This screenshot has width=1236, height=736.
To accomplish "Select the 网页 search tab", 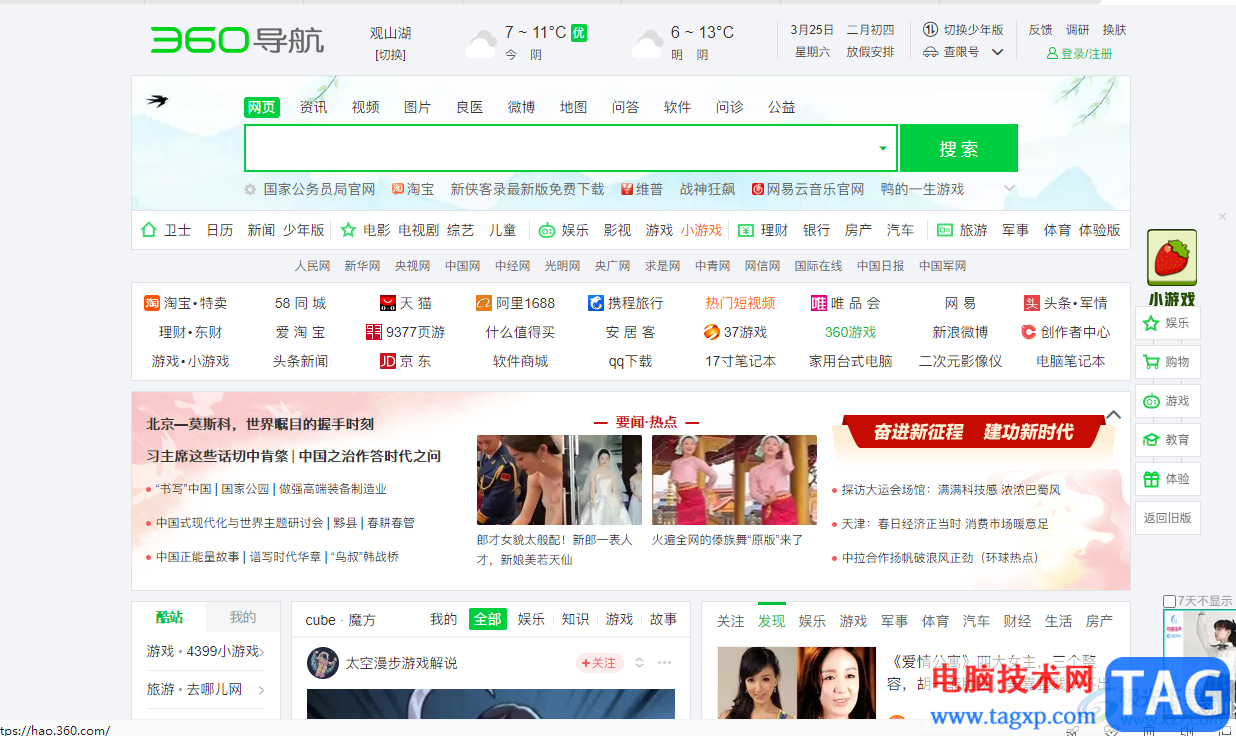I will [x=262, y=107].
